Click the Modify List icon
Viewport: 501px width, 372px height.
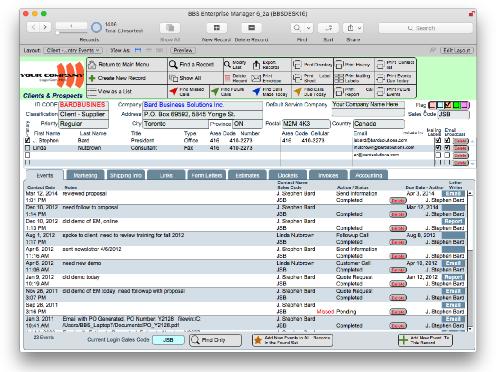tap(227, 64)
